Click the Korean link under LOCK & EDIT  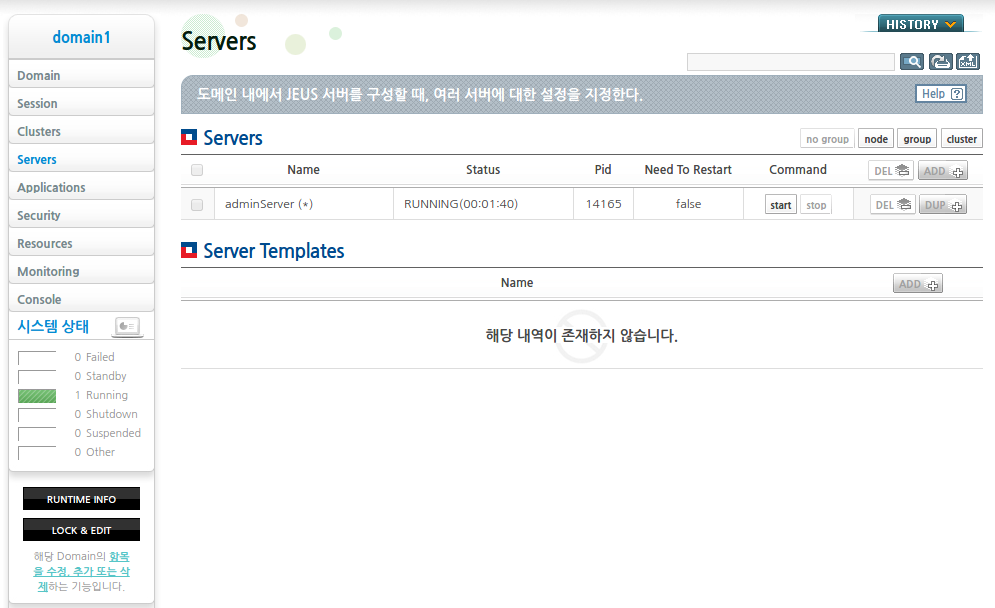(82, 571)
